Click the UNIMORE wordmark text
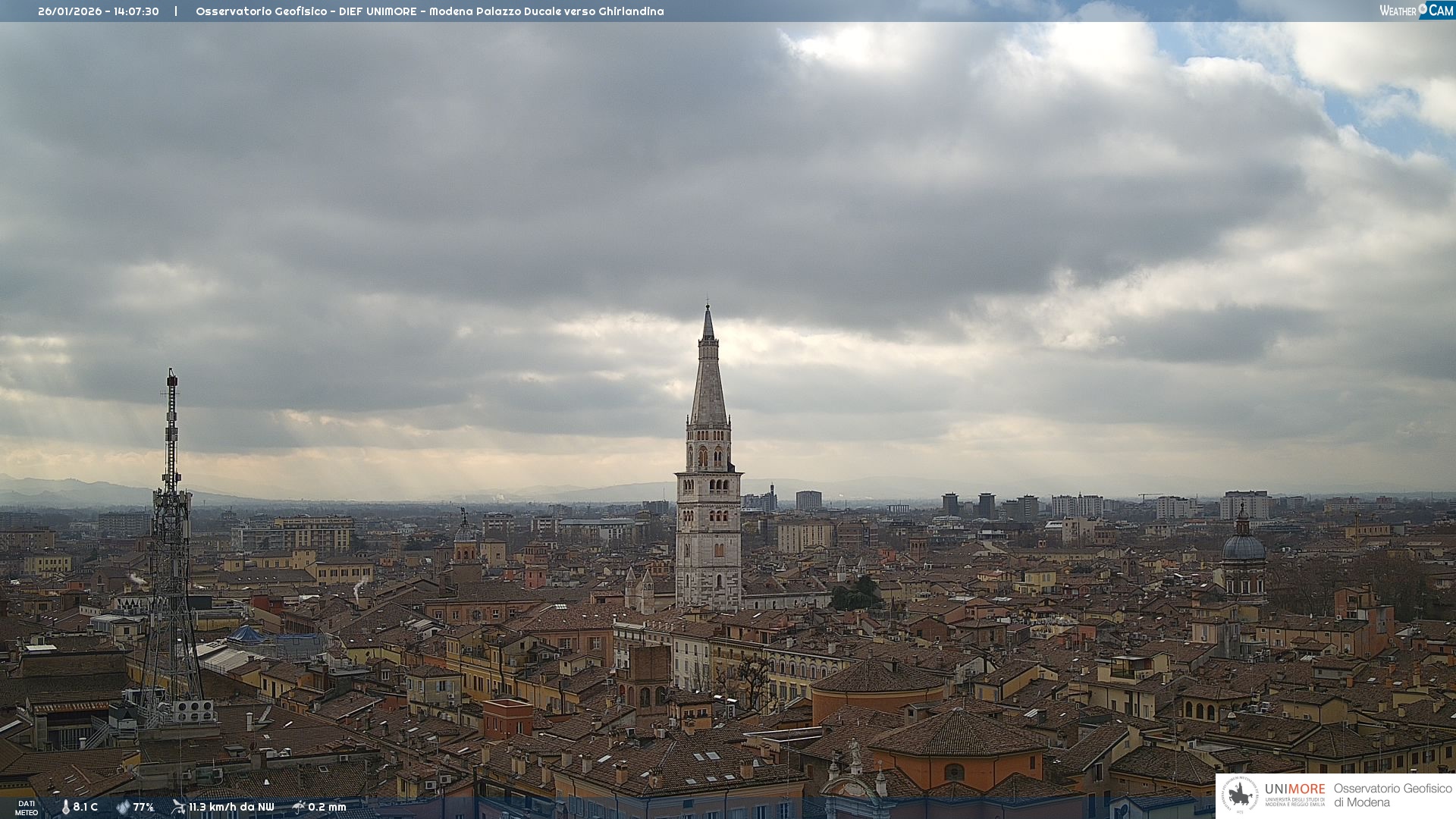Screen dimensions: 1456x819 tap(1294, 789)
